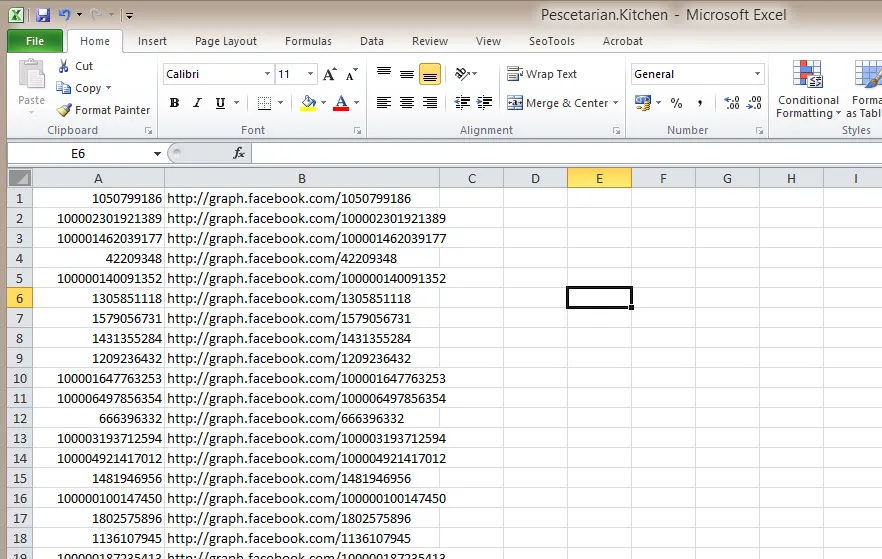Select row 10 header
Image resolution: width=882 pixels, height=559 pixels.
coord(20,378)
